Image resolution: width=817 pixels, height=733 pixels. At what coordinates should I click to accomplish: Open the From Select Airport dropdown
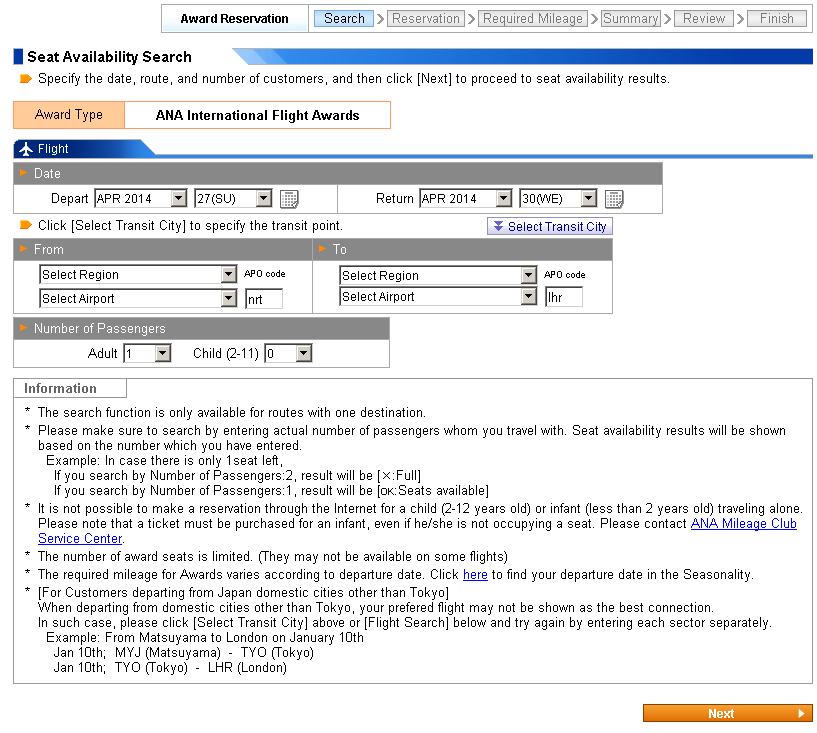[x=137, y=298]
